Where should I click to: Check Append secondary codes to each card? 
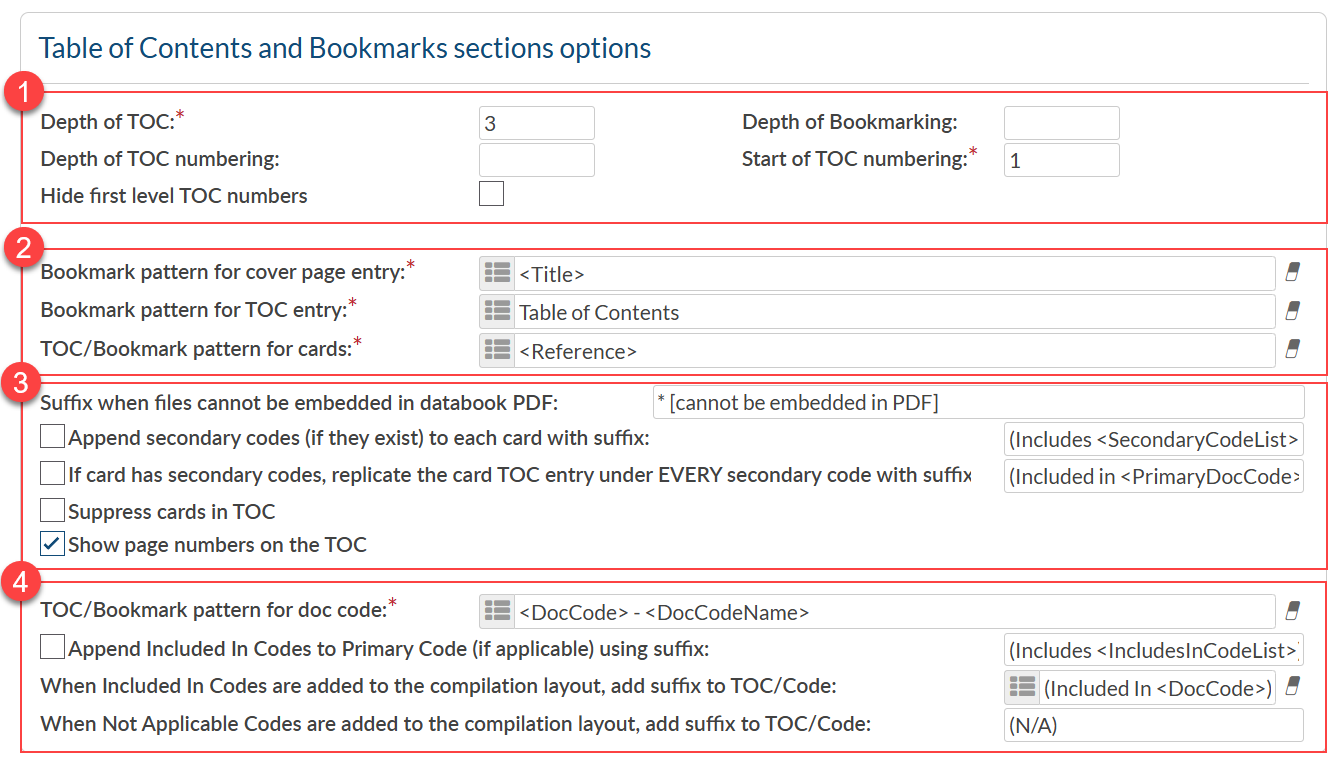(52, 437)
